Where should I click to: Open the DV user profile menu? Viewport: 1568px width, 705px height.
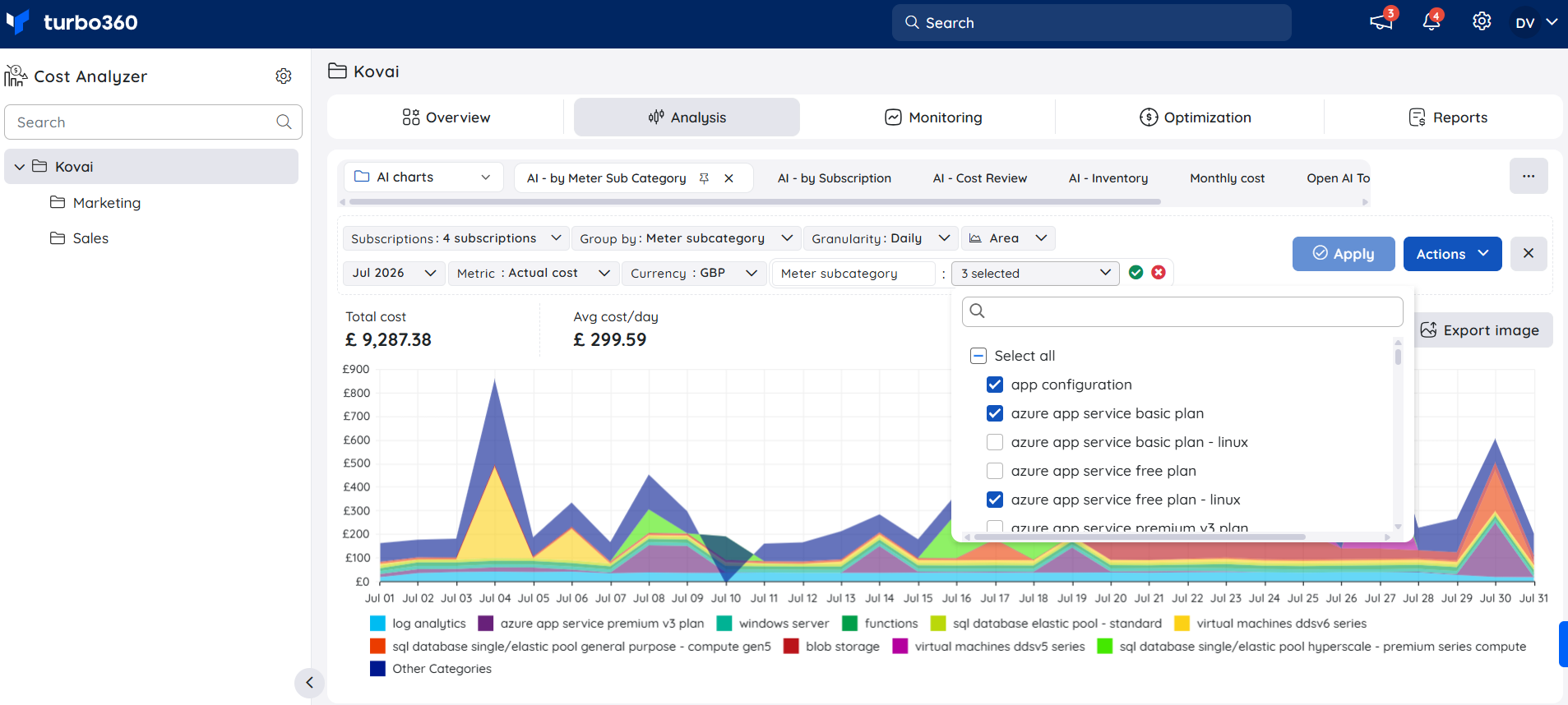pos(1536,22)
